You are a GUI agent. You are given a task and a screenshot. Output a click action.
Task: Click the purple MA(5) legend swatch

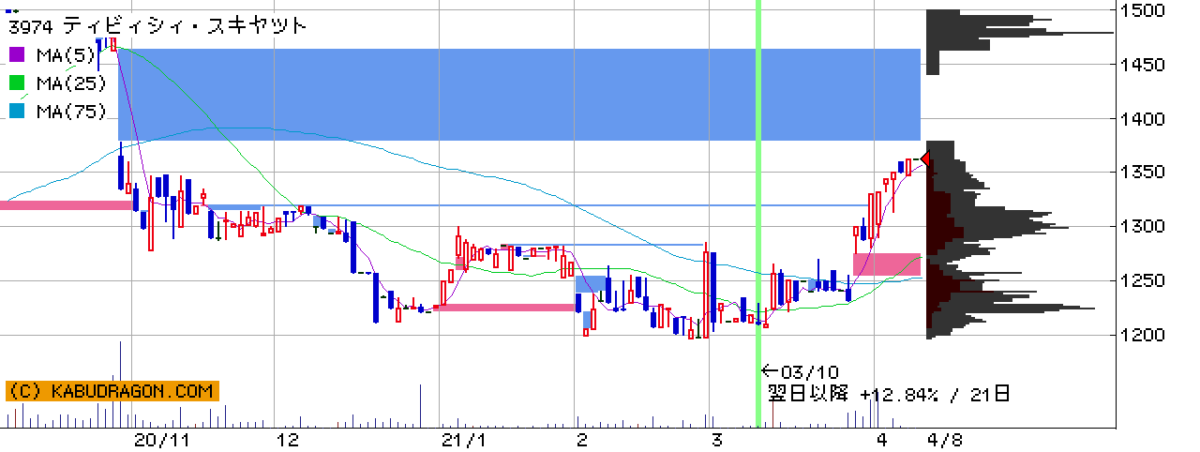(x=17, y=54)
